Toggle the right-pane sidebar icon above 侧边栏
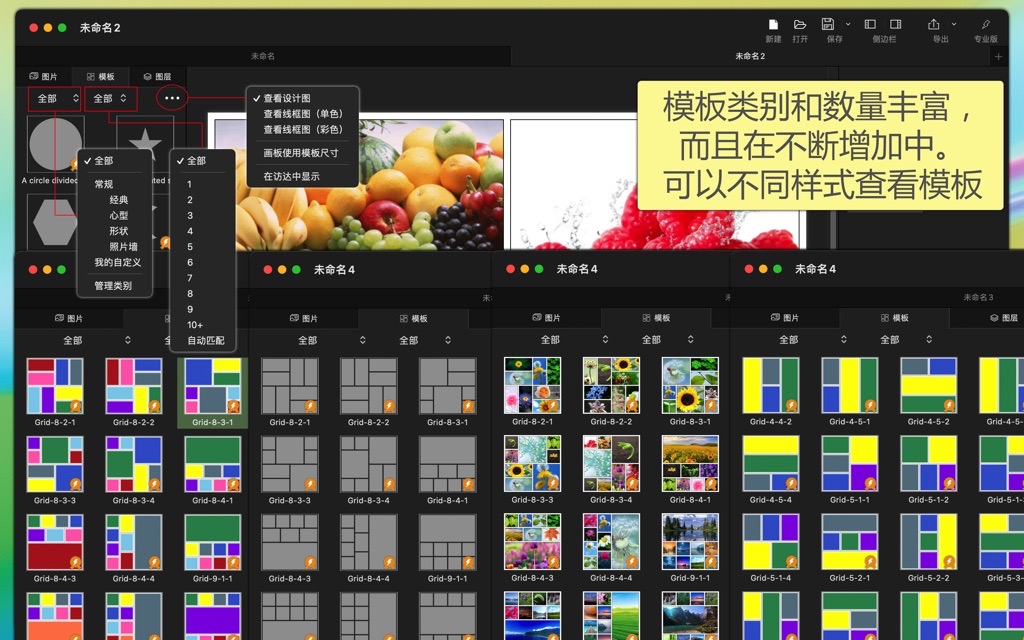1024x640 pixels. pos(896,25)
